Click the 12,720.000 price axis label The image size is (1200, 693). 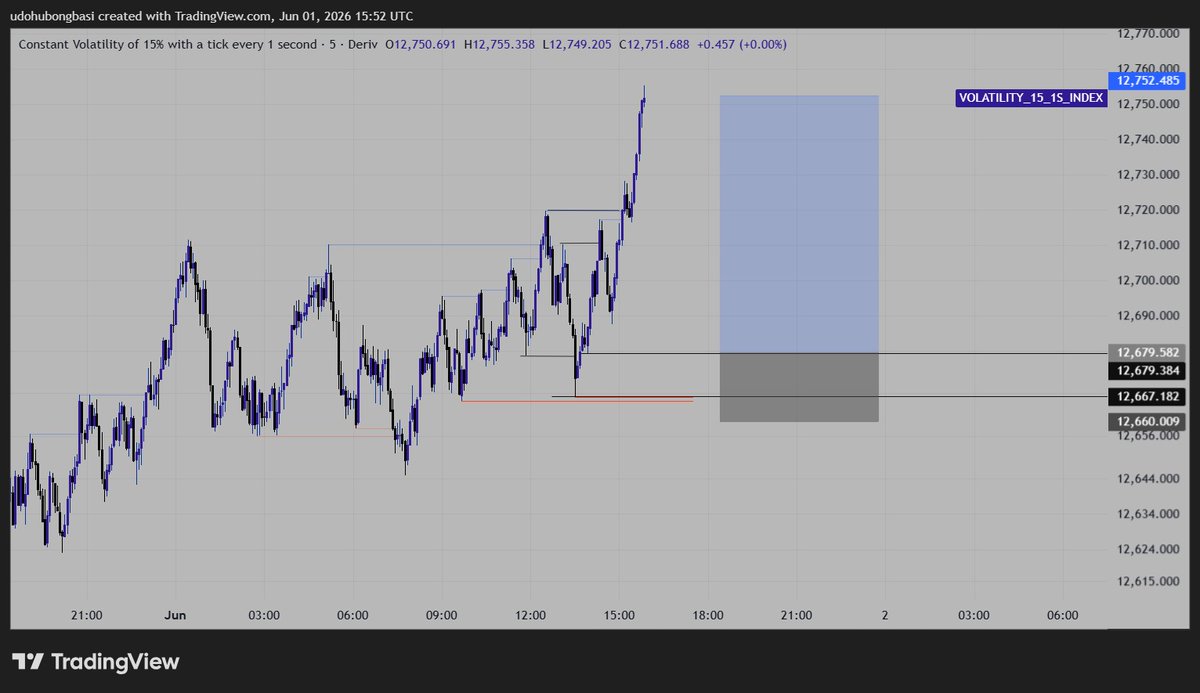click(x=1149, y=210)
